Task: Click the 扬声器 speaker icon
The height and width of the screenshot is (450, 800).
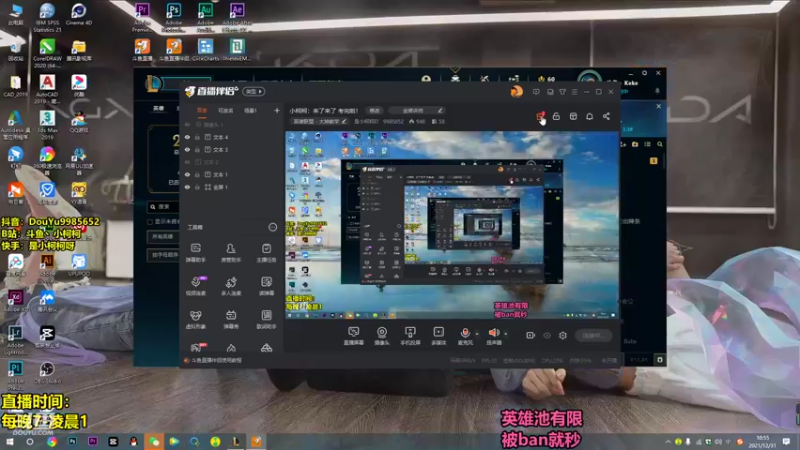Action: tap(493, 333)
